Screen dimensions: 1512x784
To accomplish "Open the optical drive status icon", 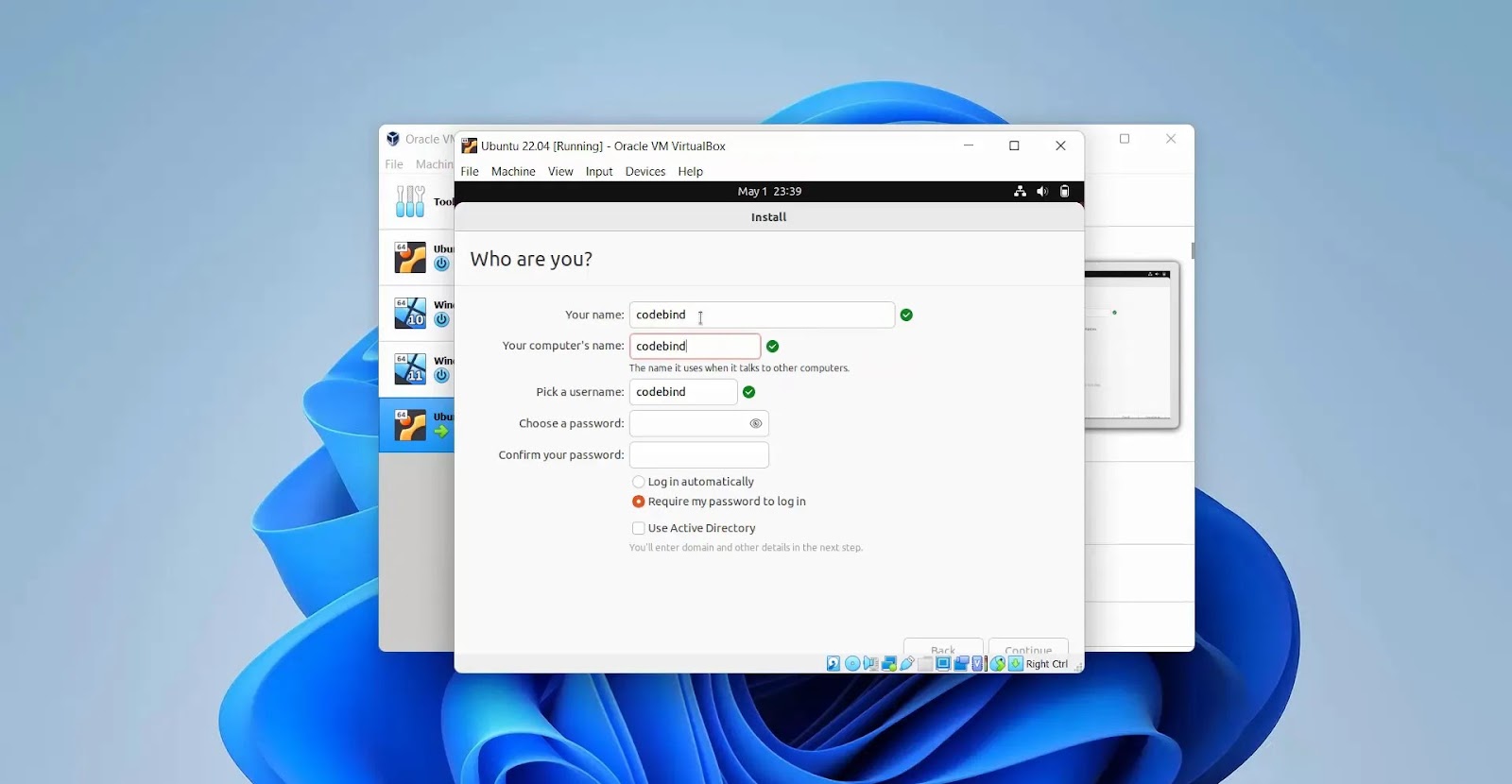I will 852,664.
